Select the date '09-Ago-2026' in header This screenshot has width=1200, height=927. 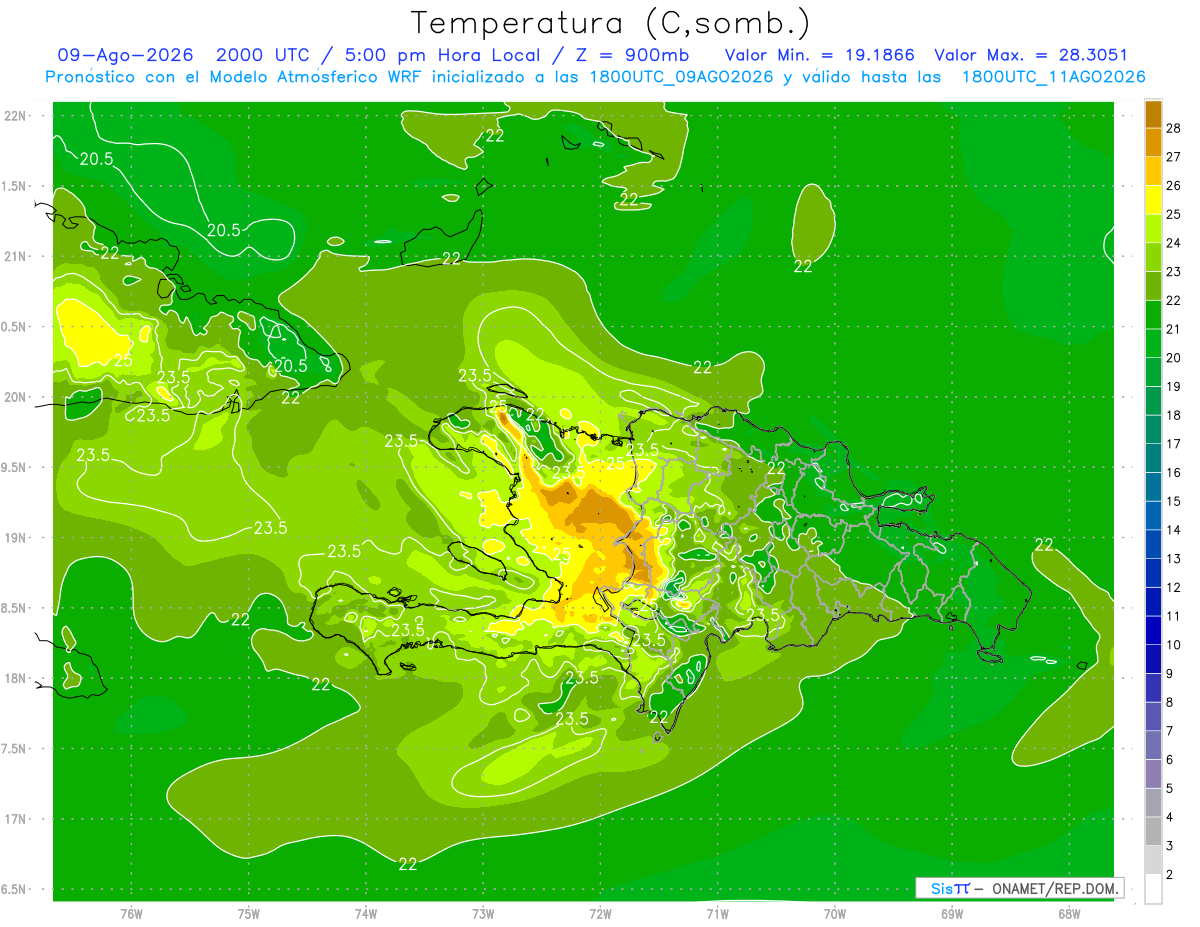click(x=126, y=55)
